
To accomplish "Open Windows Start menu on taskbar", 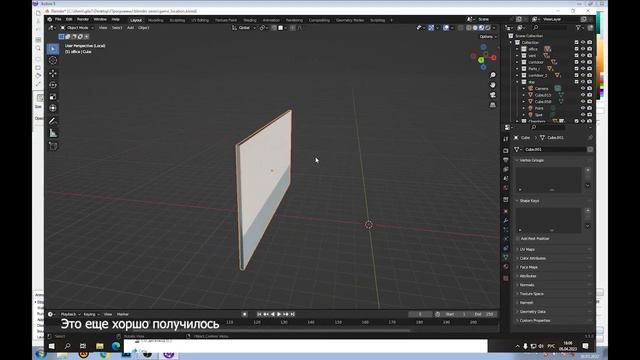I will (51, 346).
